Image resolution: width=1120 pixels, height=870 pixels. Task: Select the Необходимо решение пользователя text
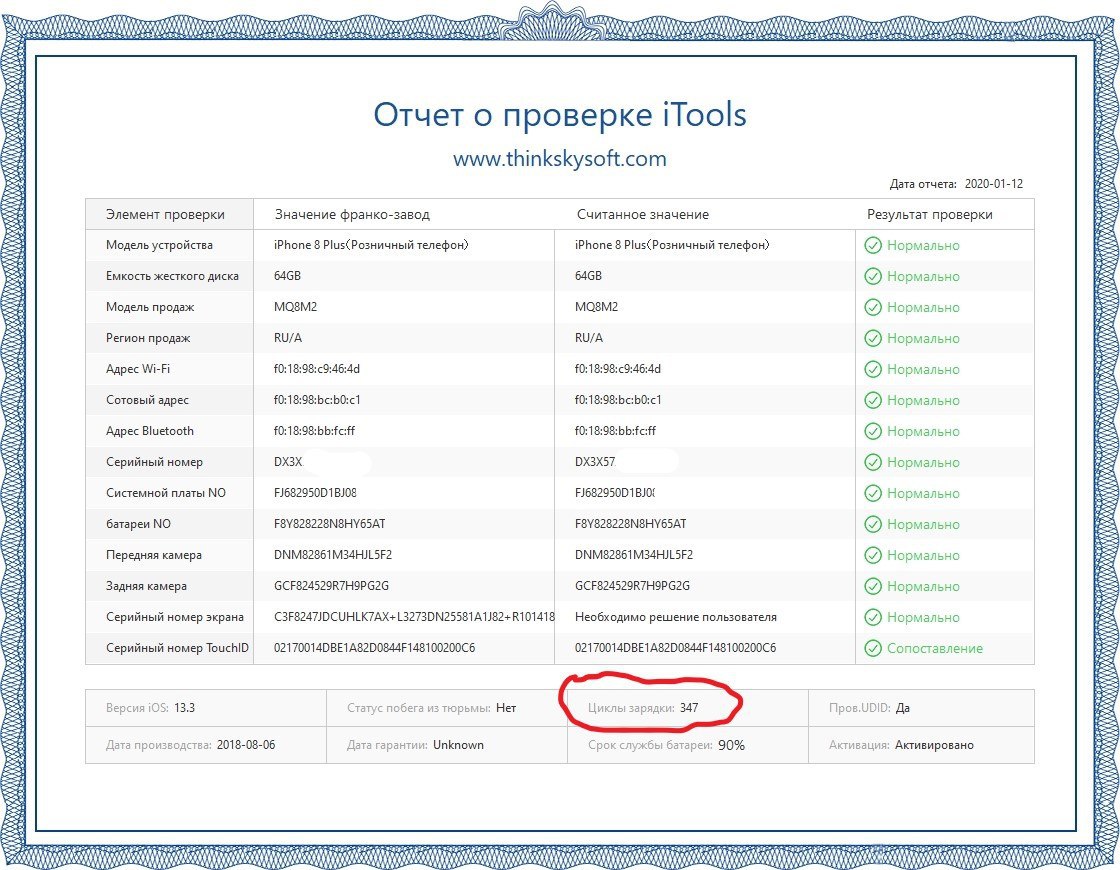(676, 617)
